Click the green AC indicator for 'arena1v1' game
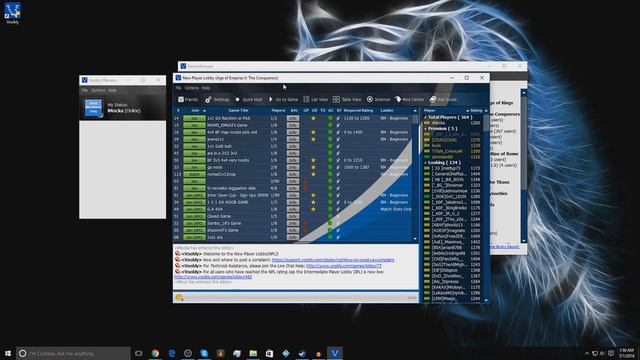The height and width of the screenshot is (360, 640). tap(330, 139)
